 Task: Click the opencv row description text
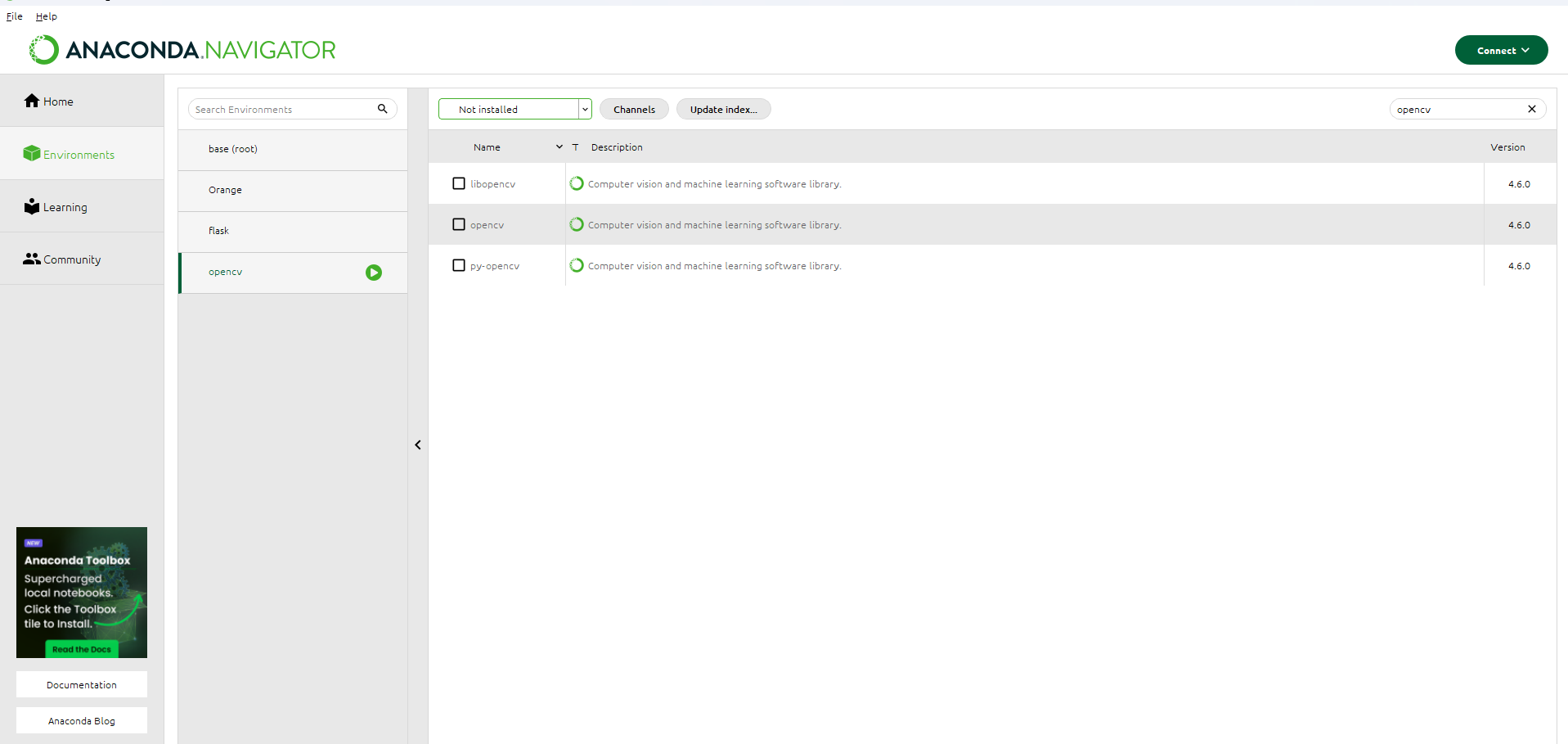pyautogui.click(x=715, y=225)
